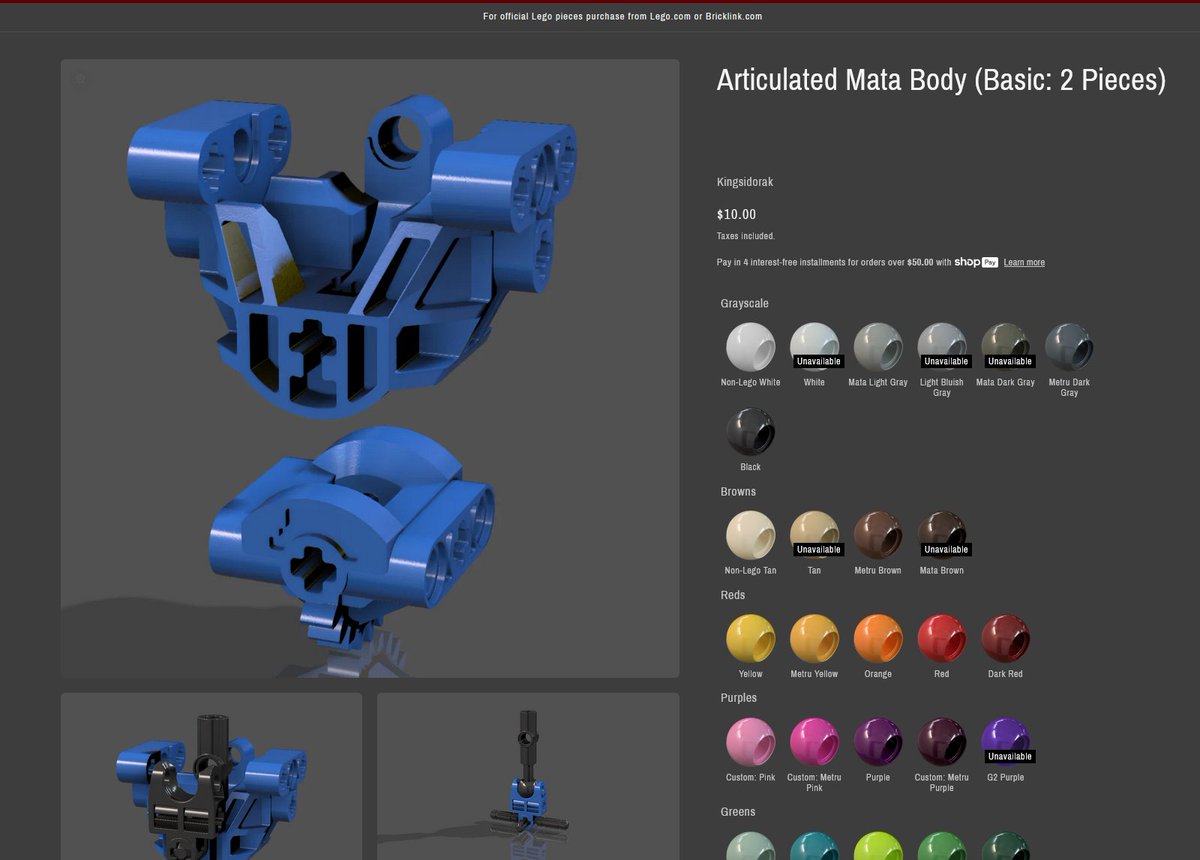This screenshot has height=860, width=1200.
Task: Choose the Non-Lego Tan swatch
Action: point(750,535)
